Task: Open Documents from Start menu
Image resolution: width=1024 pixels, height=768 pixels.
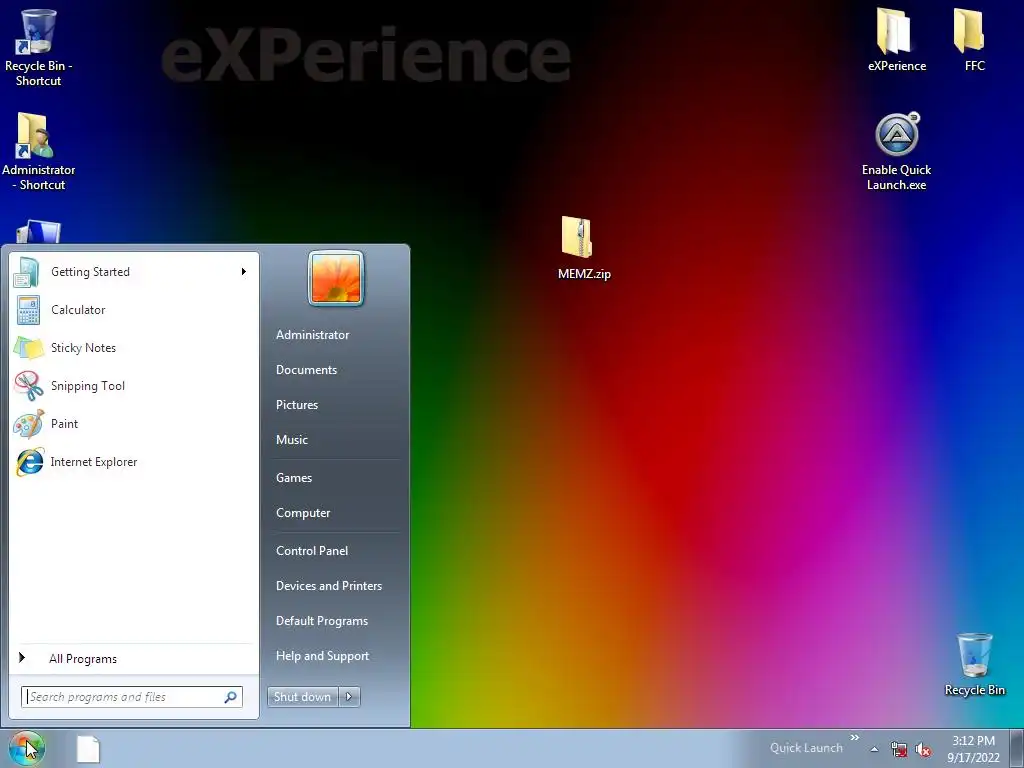Action: tap(306, 370)
